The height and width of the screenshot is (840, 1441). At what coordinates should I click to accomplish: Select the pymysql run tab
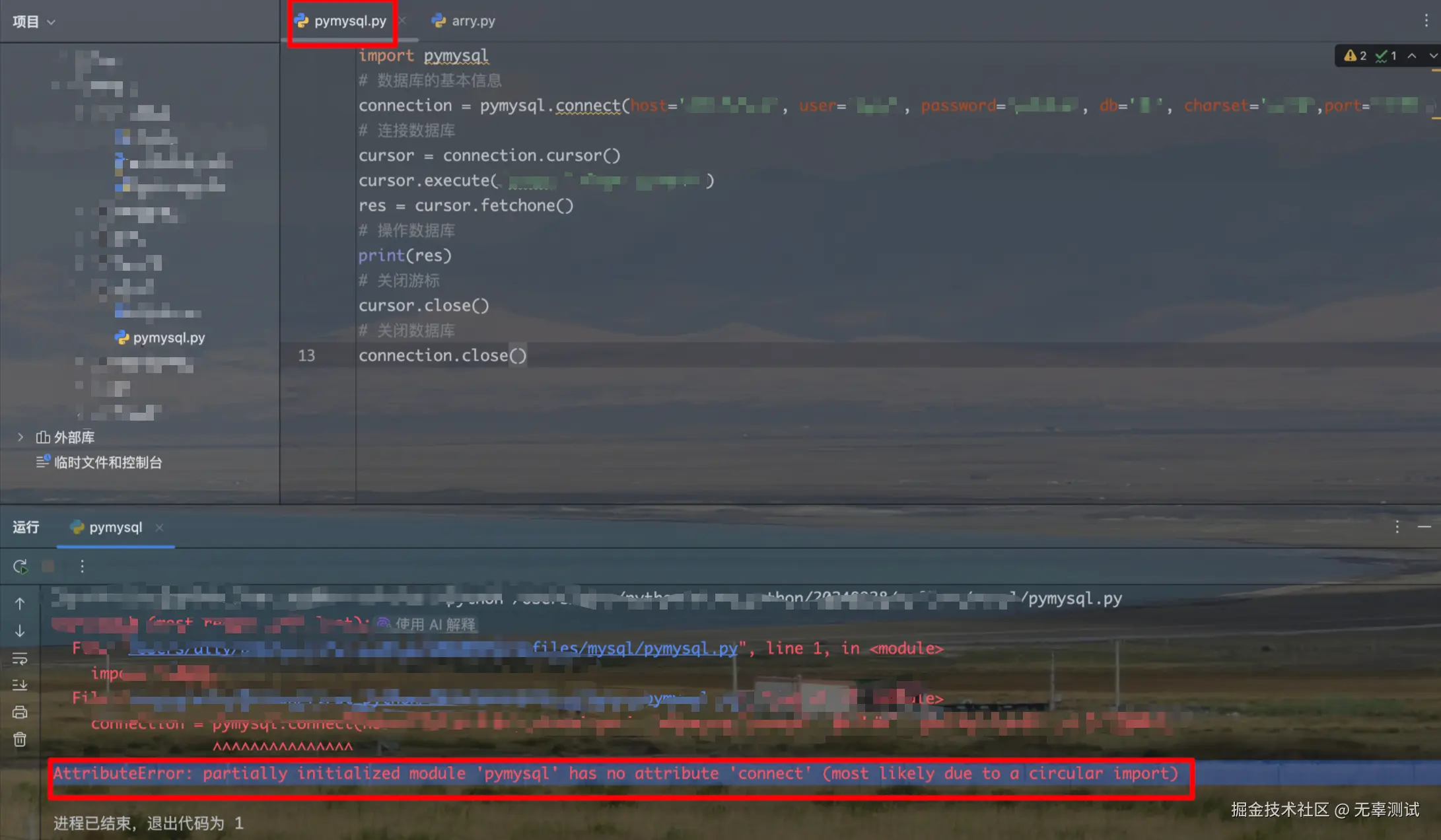click(x=115, y=527)
